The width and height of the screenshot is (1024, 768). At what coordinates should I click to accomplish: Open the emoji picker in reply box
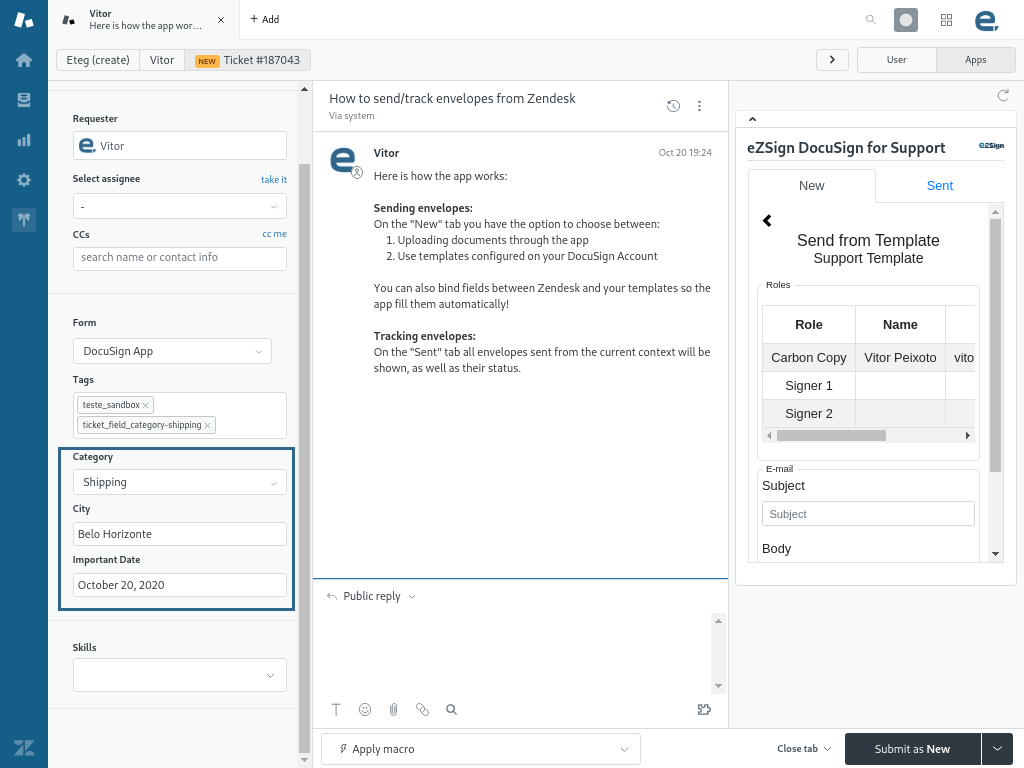tap(365, 709)
